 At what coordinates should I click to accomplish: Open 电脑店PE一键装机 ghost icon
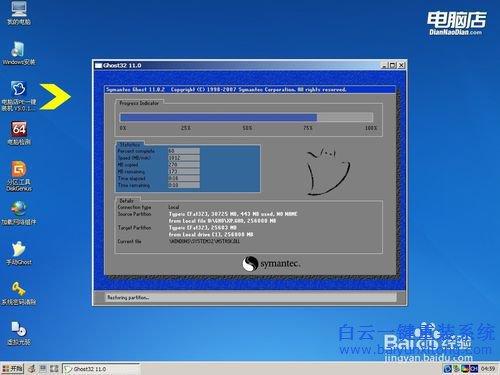coord(19,96)
